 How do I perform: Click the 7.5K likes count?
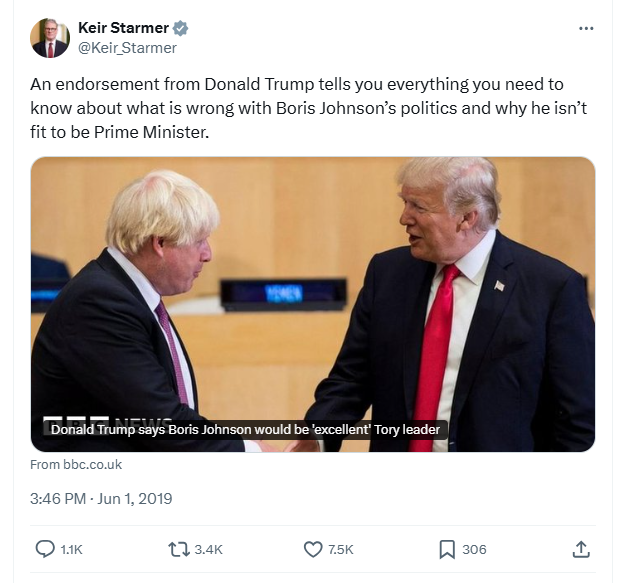point(341,549)
